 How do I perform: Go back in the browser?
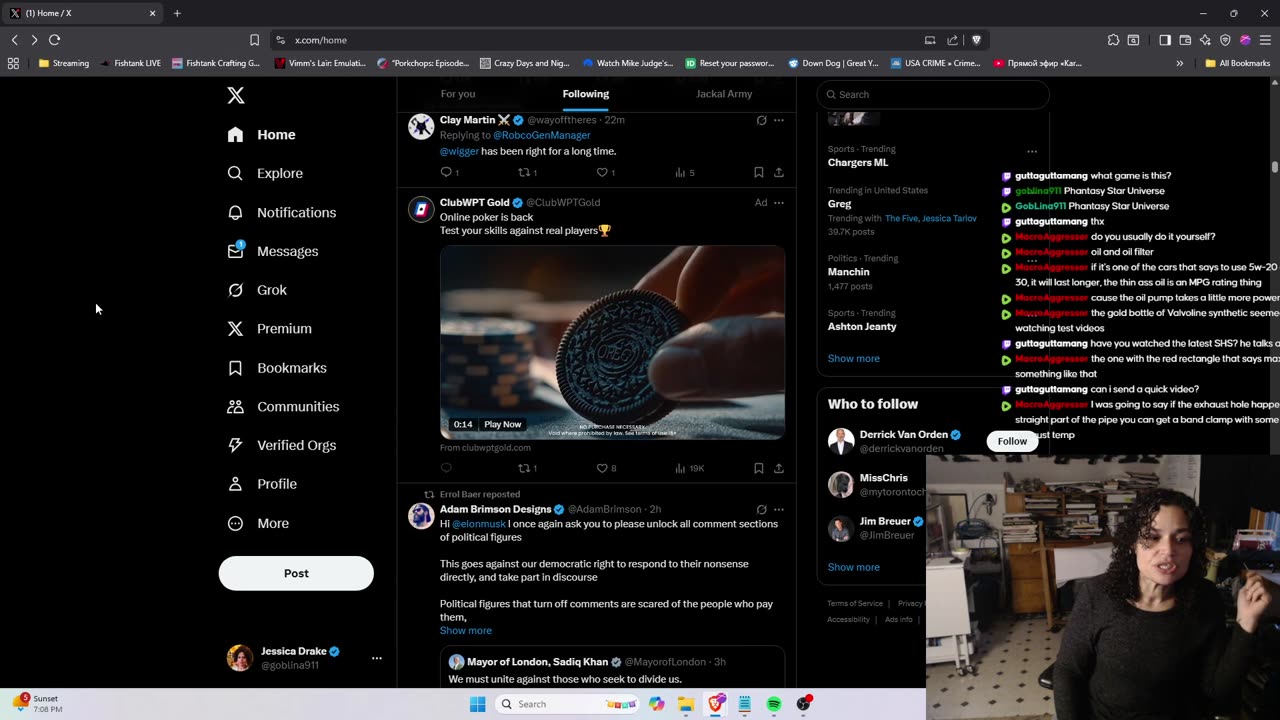15,40
